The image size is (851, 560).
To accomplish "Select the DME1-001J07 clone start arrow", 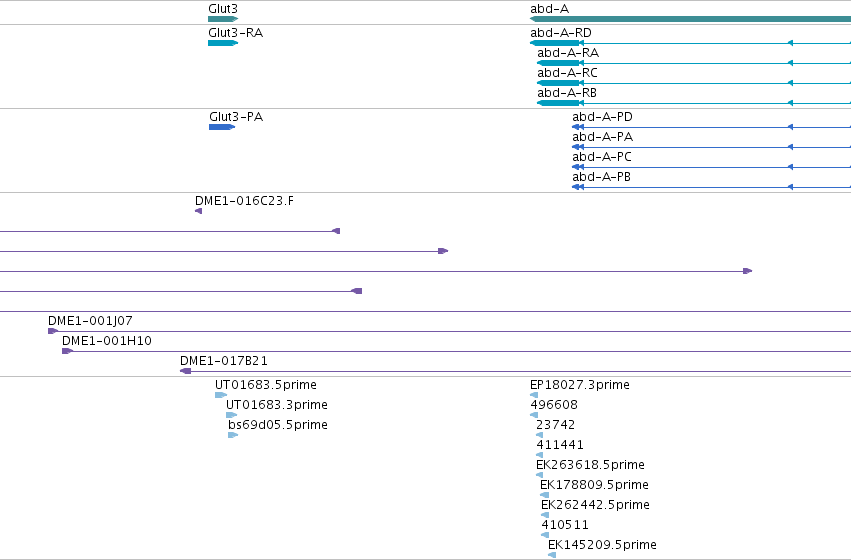I will tap(53, 331).
